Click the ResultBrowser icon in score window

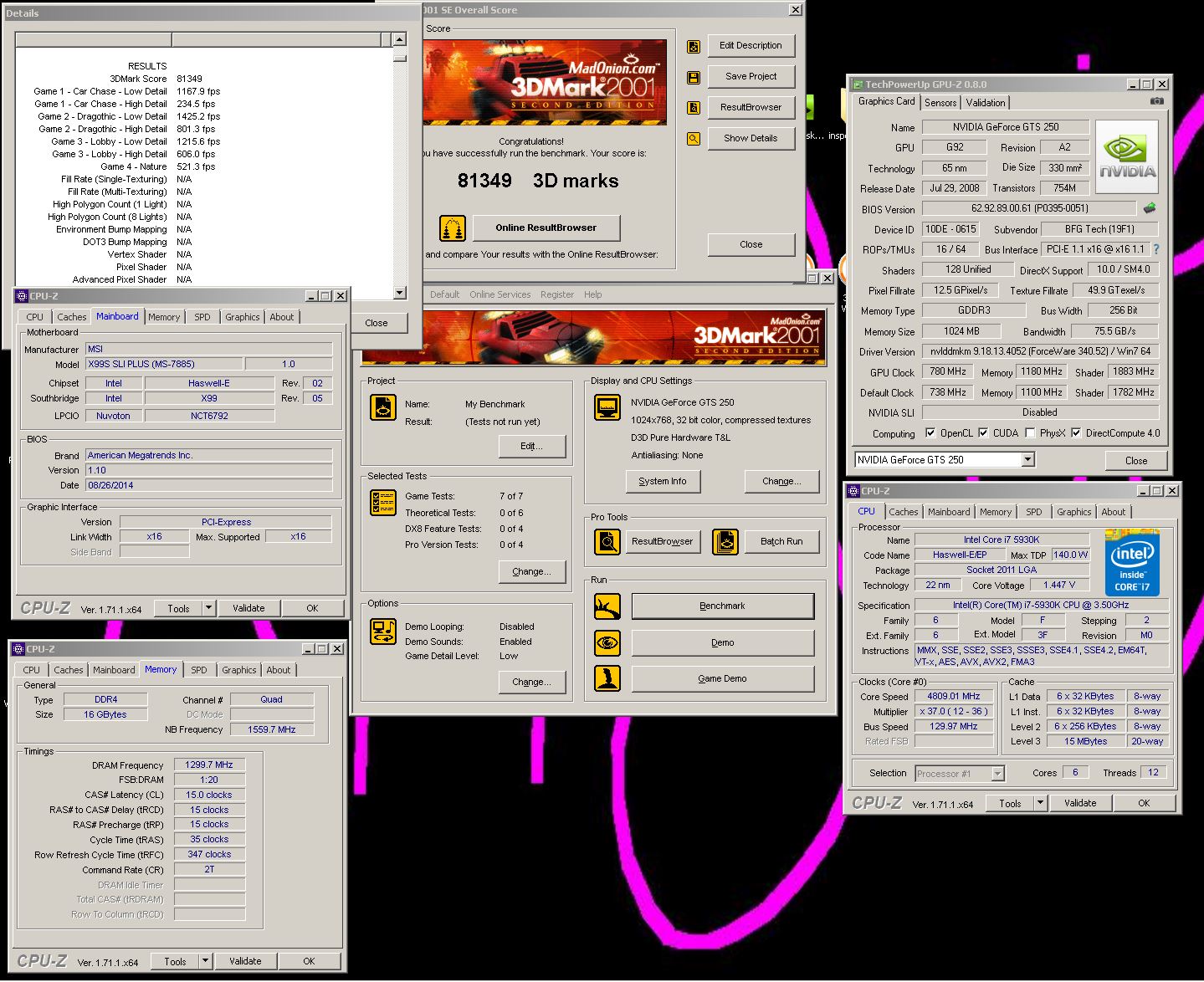[694, 108]
